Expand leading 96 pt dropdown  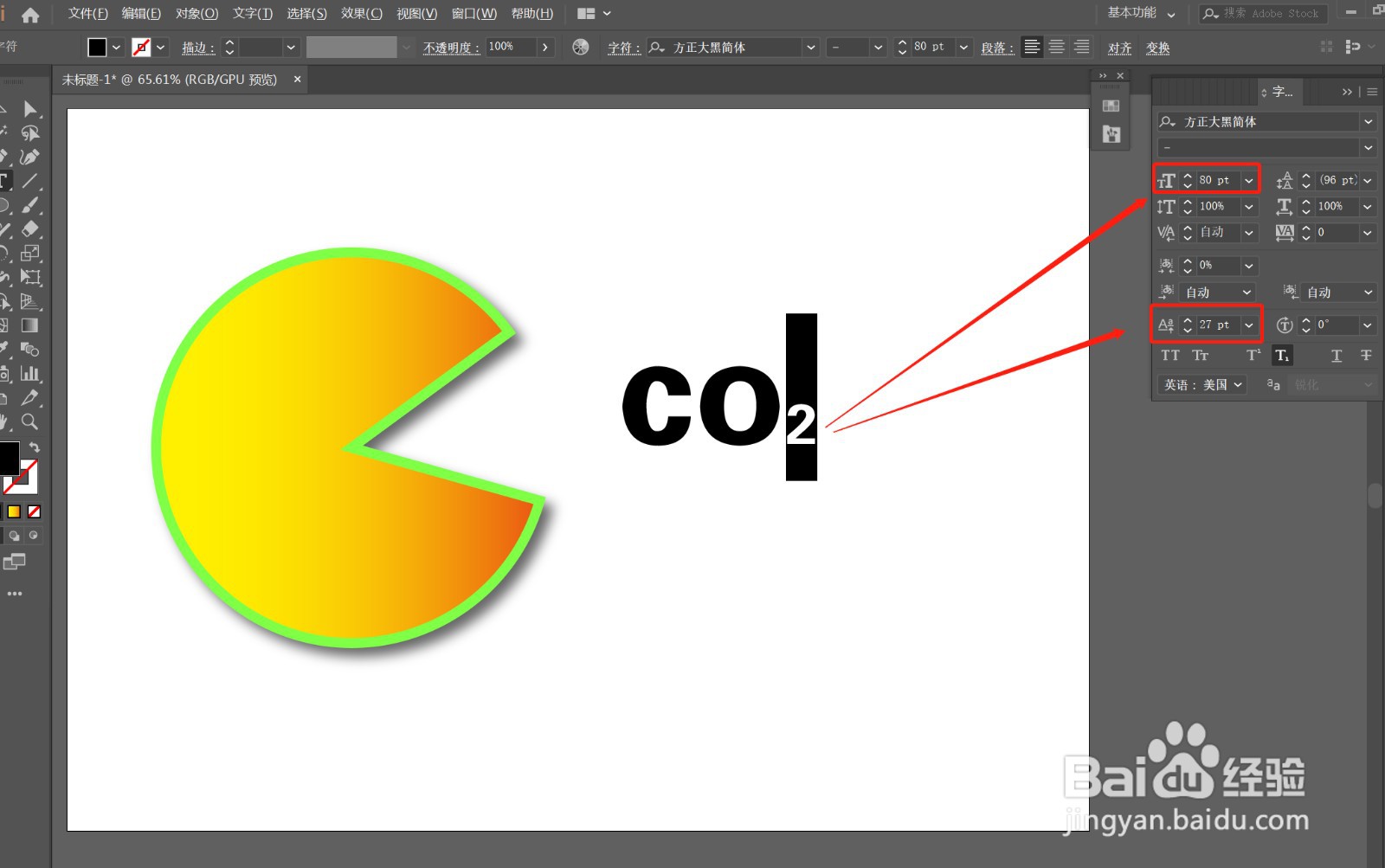click(1368, 180)
